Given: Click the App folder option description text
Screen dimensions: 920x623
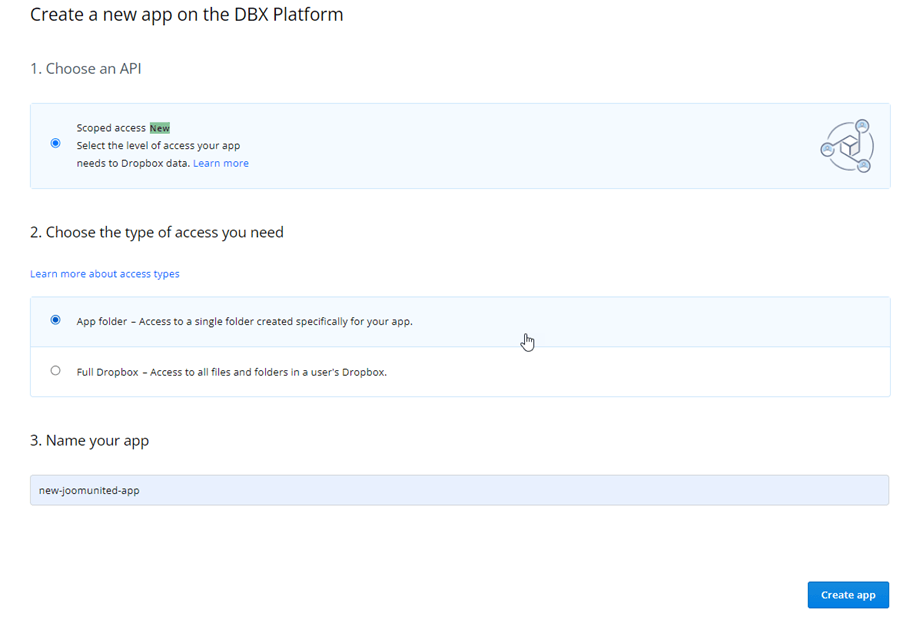Looking at the screenshot, I should [x=244, y=322].
